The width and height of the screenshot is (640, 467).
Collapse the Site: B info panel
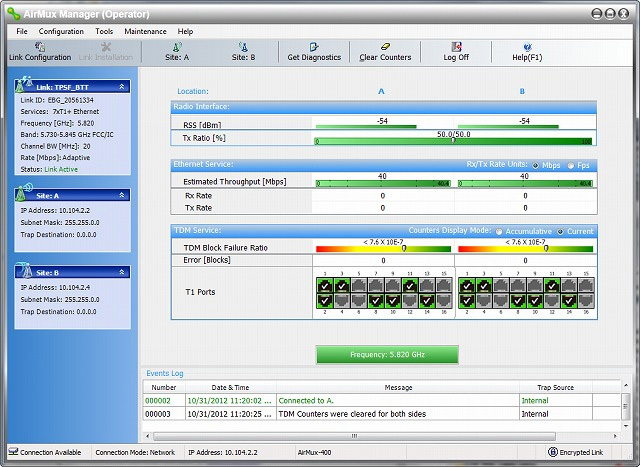pyautogui.click(x=122, y=272)
